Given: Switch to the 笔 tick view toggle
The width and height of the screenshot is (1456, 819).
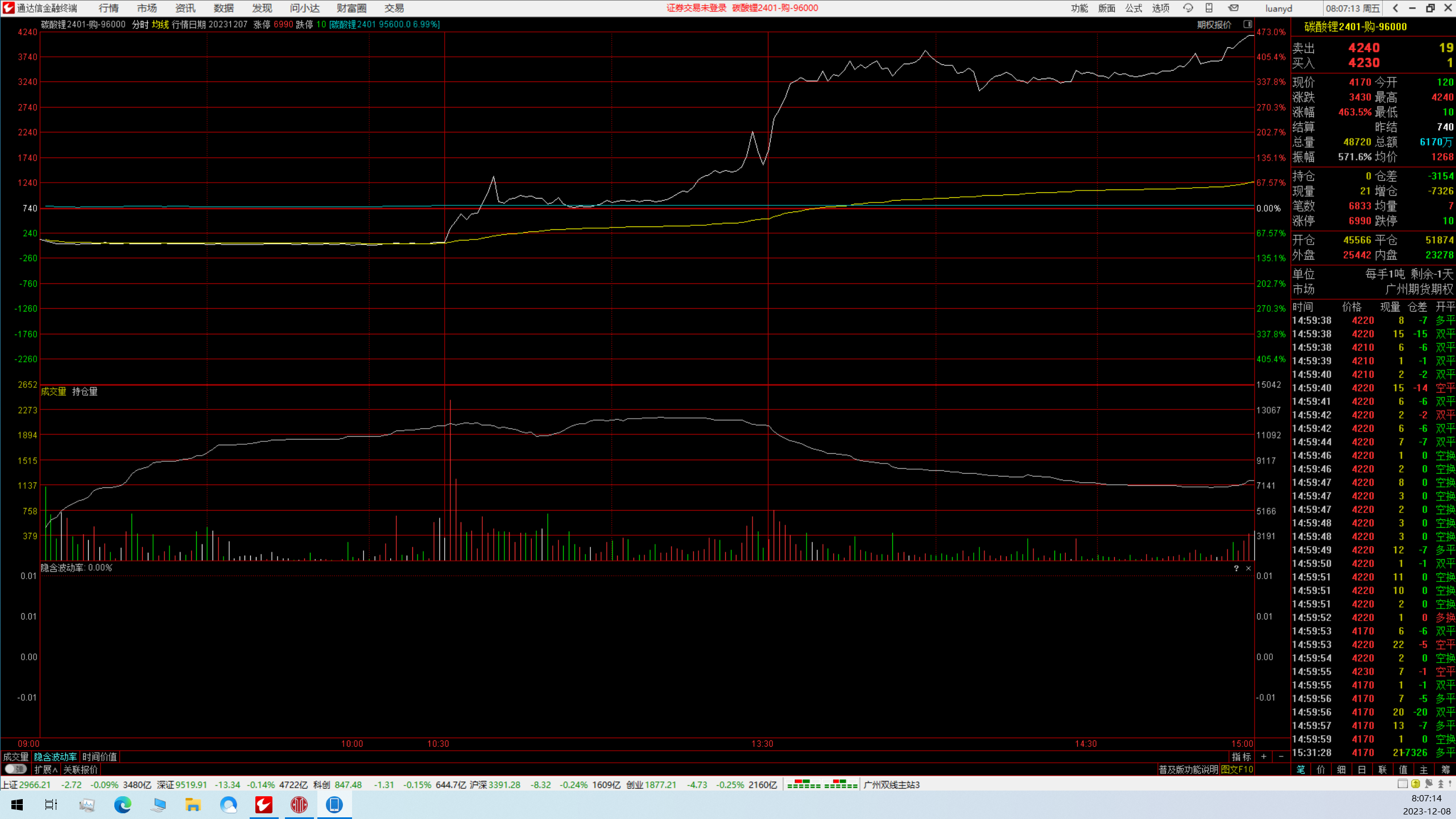Looking at the screenshot, I should [1300, 769].
